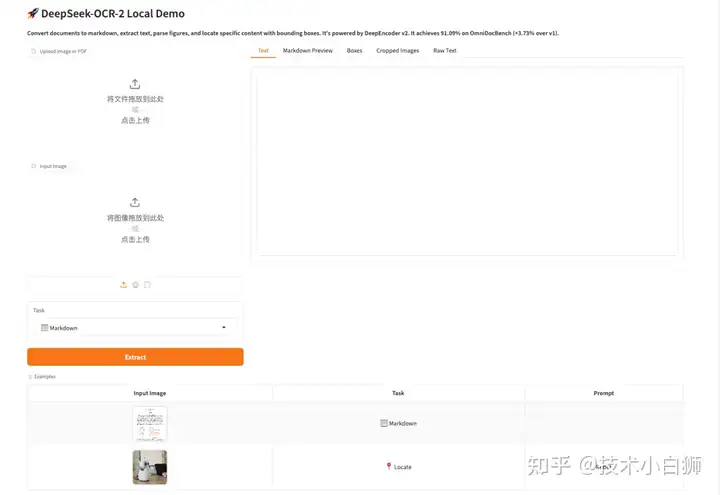720x495 pixels.
Task: Select webcam source icon below image input
Action: click(x=135, y=285)
